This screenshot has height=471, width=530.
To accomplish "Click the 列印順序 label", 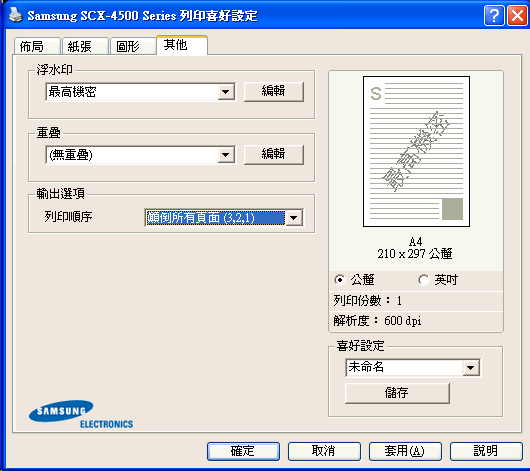I will [x=68, y=217].
